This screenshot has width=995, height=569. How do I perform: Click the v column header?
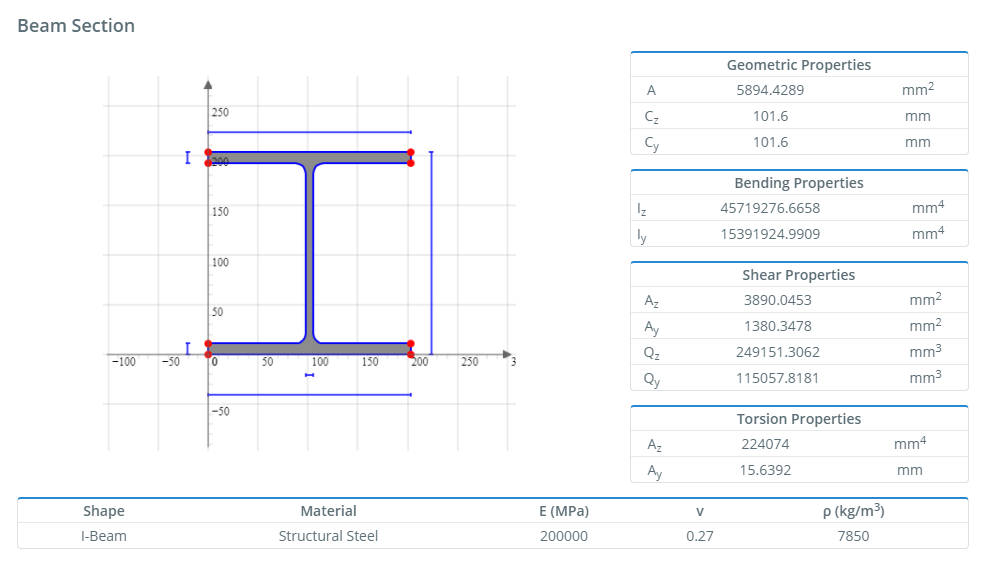(699, 511)
